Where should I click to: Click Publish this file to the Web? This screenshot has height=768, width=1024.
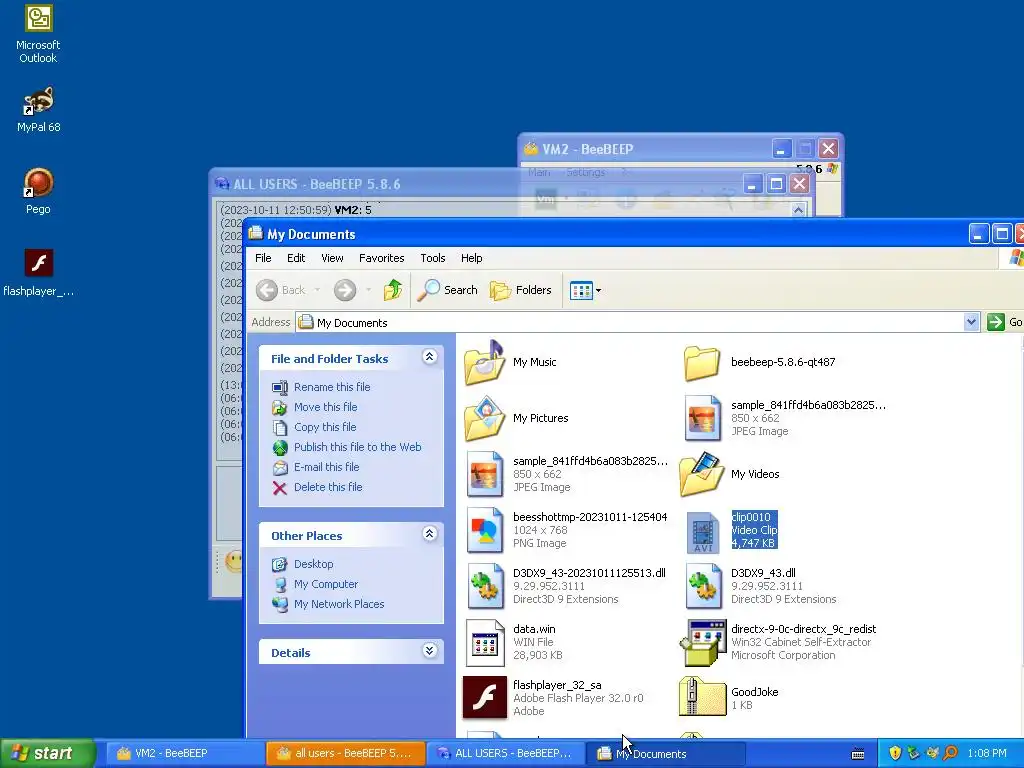(357, 447)
